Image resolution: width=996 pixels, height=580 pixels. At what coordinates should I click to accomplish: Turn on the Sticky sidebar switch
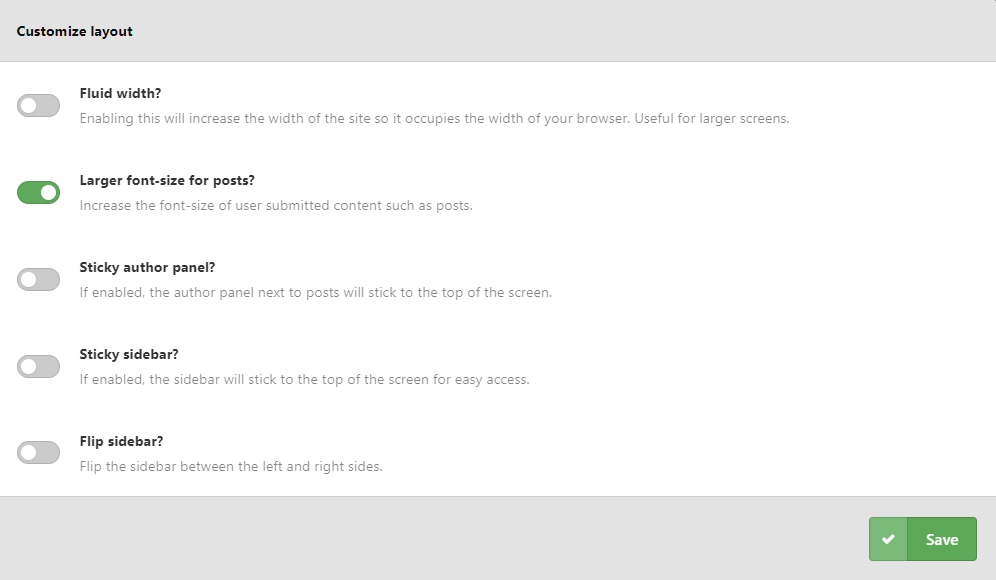[38, 366]
